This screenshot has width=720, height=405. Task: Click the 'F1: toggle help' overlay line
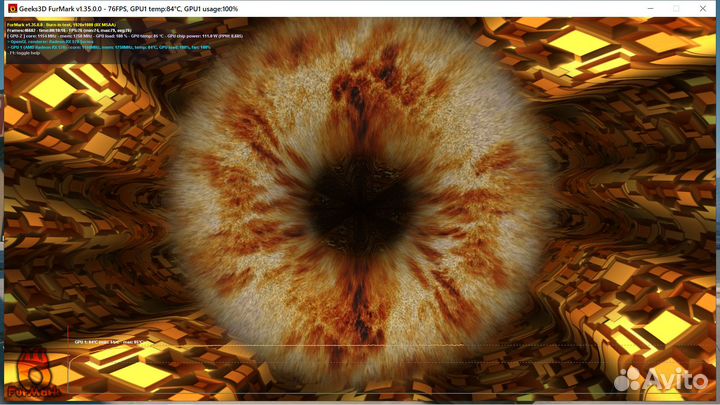(26, 51)
